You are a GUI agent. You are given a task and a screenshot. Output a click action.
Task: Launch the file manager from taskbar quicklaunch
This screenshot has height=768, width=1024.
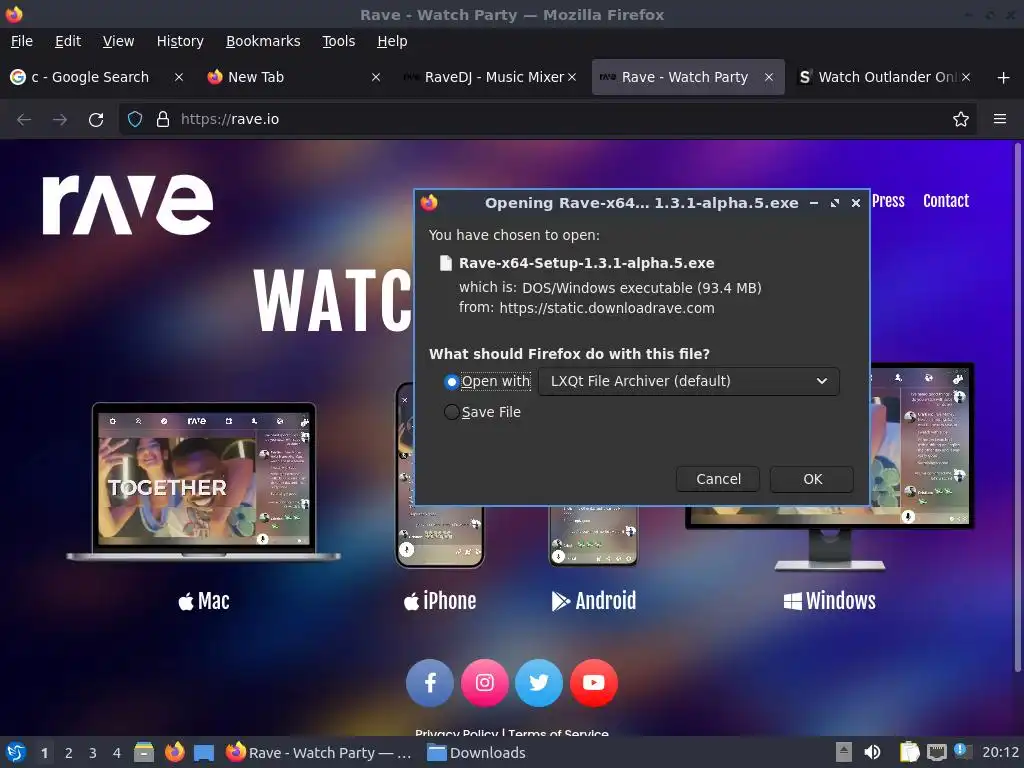tap(144, 753)
